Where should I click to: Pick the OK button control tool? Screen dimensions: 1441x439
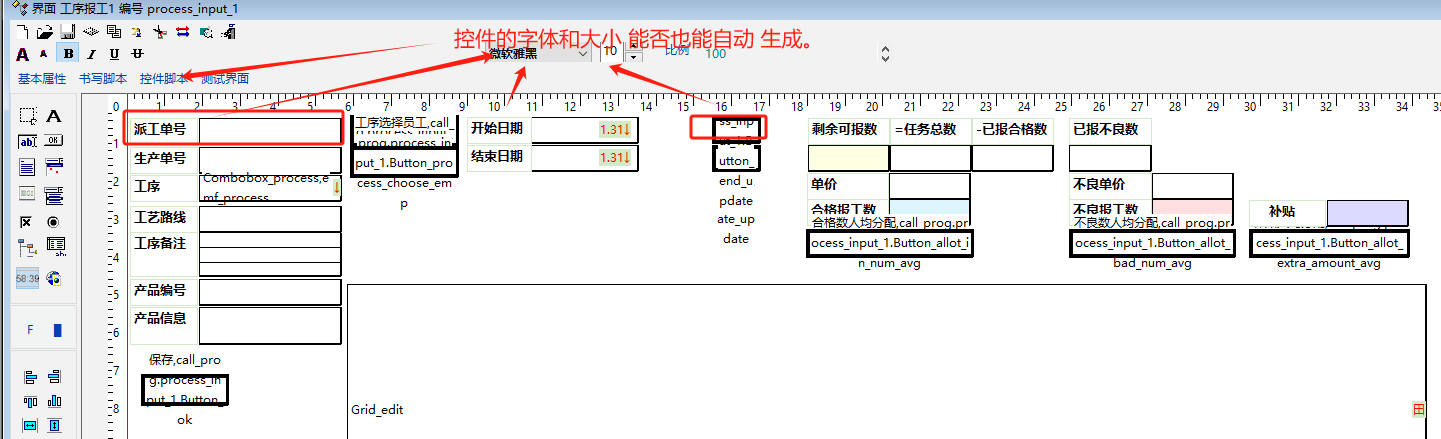(x=54, y=142)
